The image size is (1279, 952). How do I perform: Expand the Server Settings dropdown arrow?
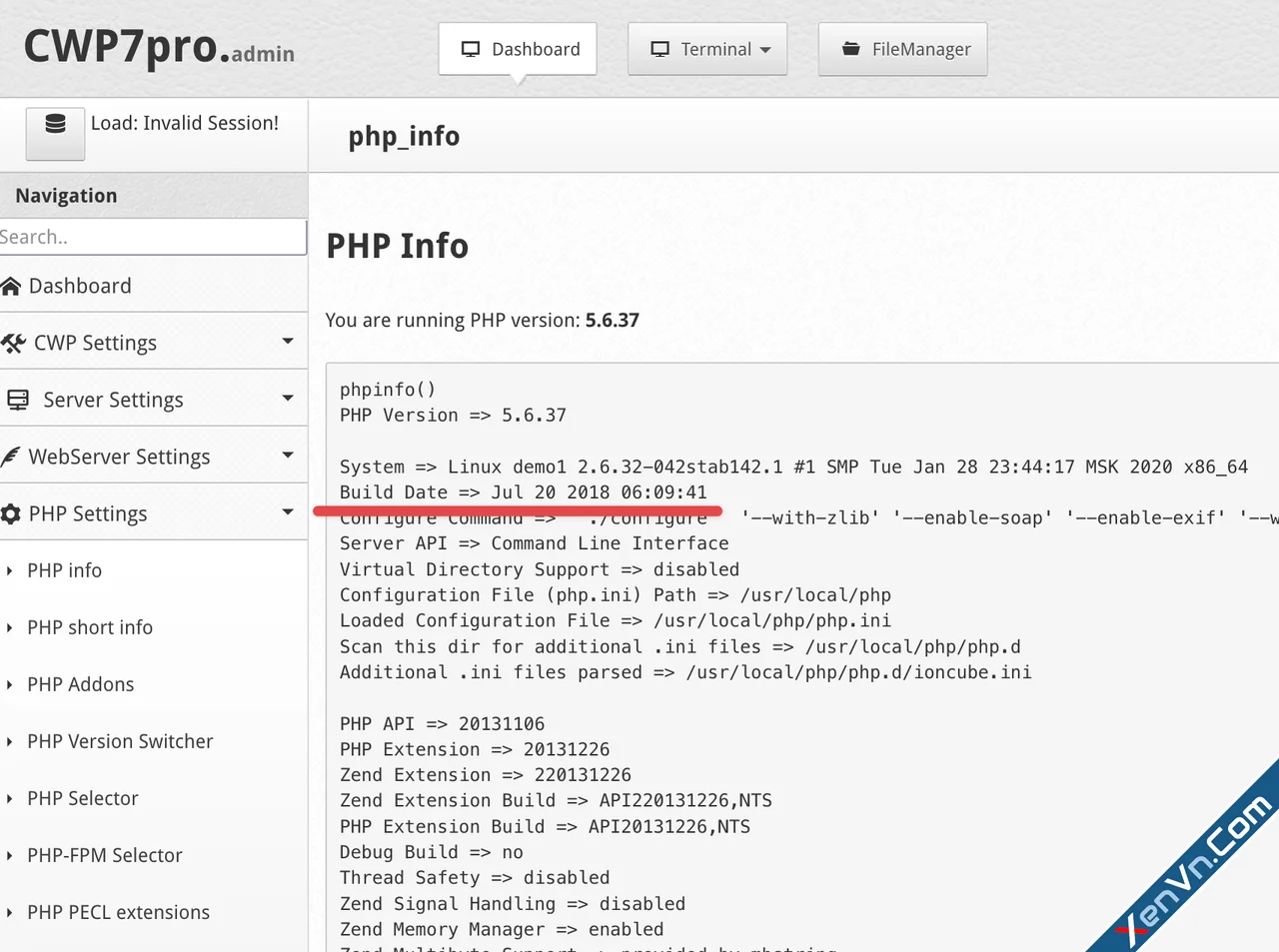coord(288,399)
